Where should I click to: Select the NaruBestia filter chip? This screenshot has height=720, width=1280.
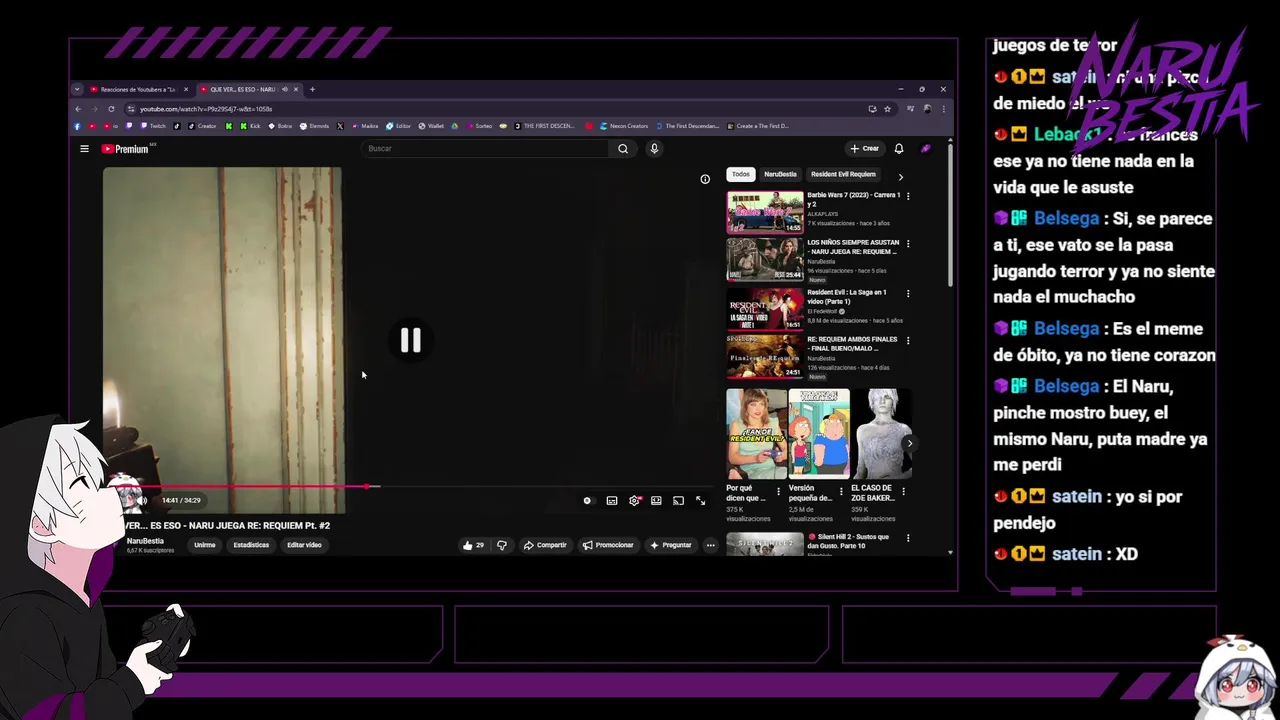point(781,174)
